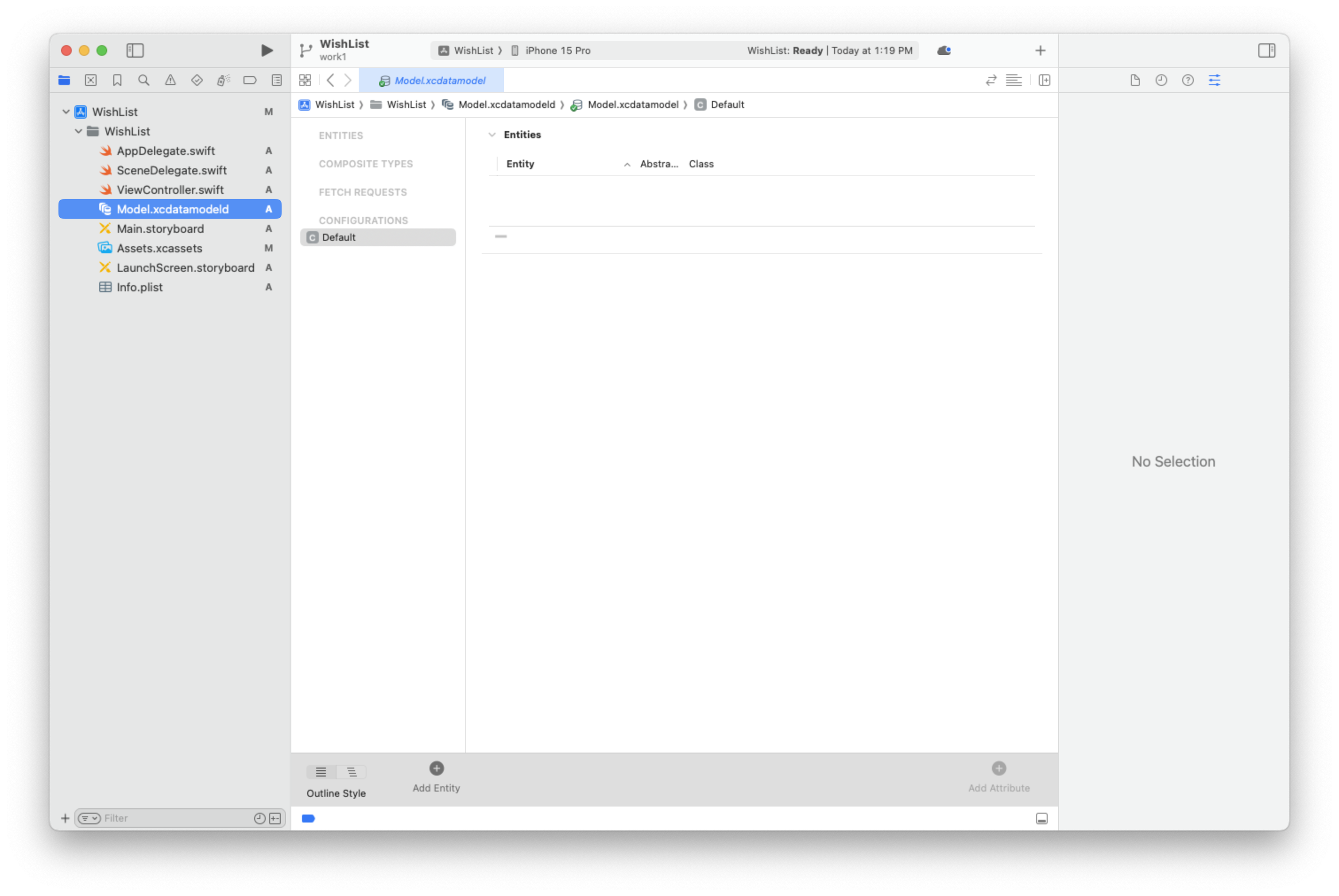Add a new editor pane on right
1339x896 pixels.
point(1044,81)
